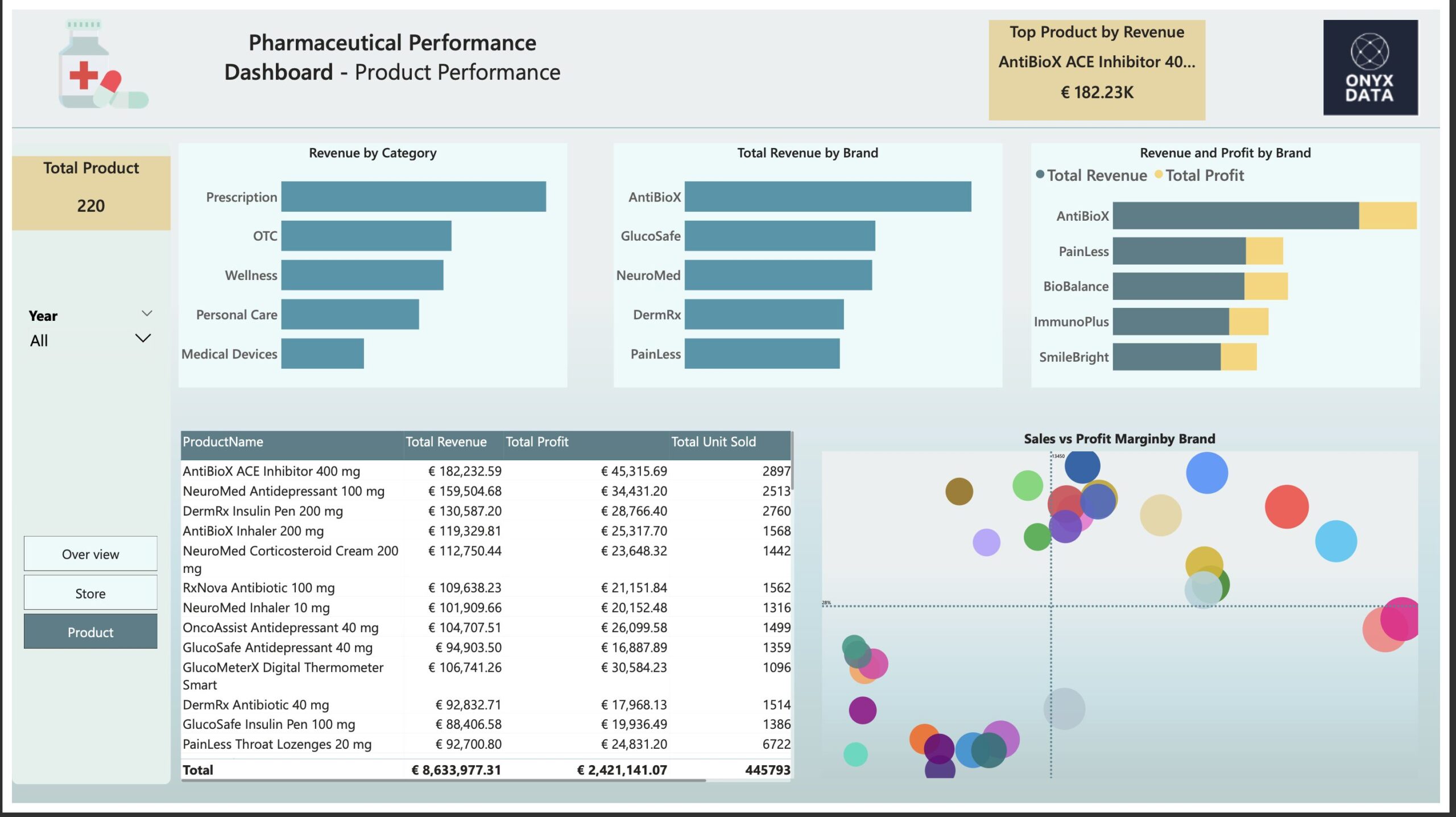
Task: Click the GlucoSafe brand revenue bar
Action: (x=779, y=236)
